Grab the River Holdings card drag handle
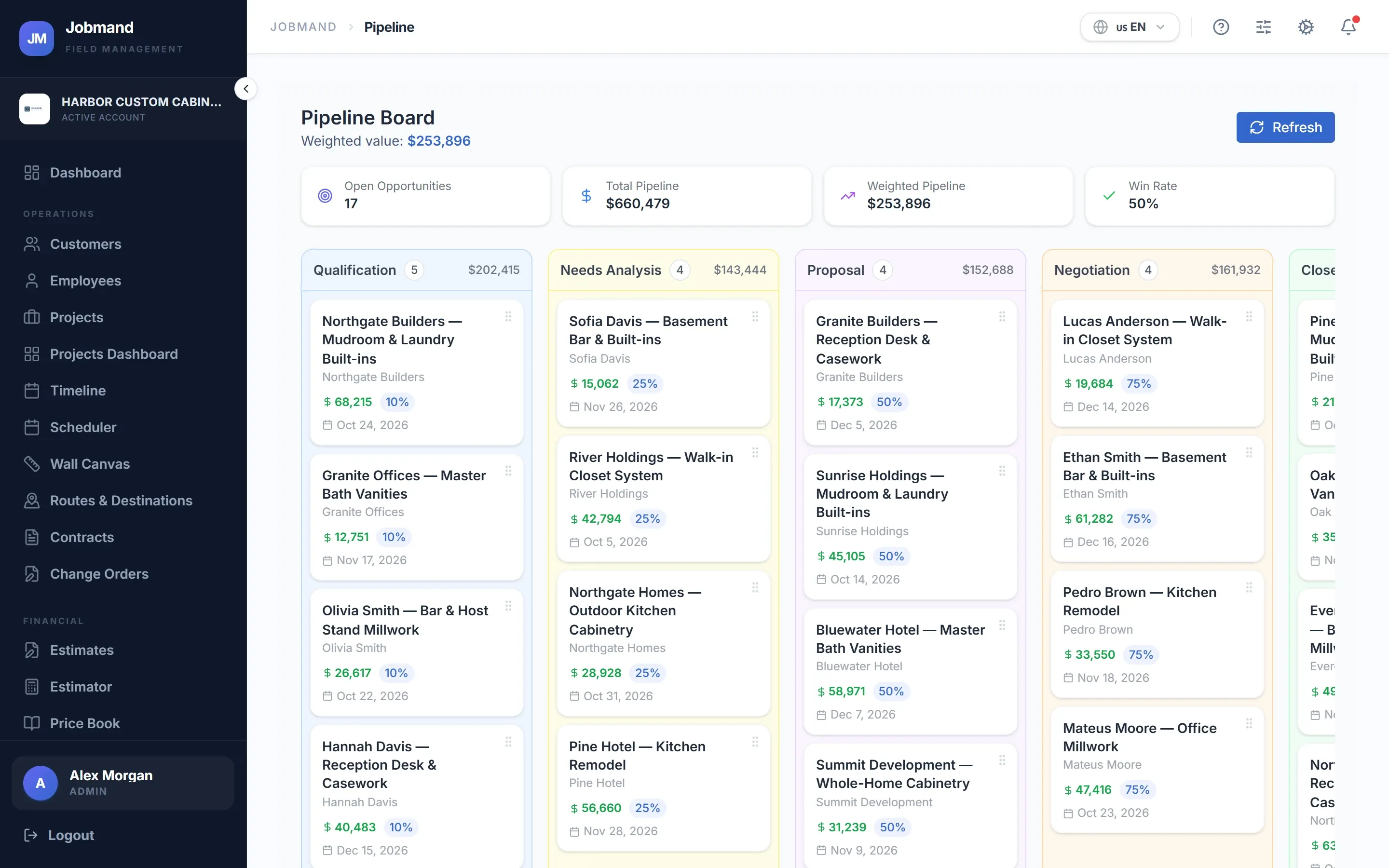 [x=755, y=452]
